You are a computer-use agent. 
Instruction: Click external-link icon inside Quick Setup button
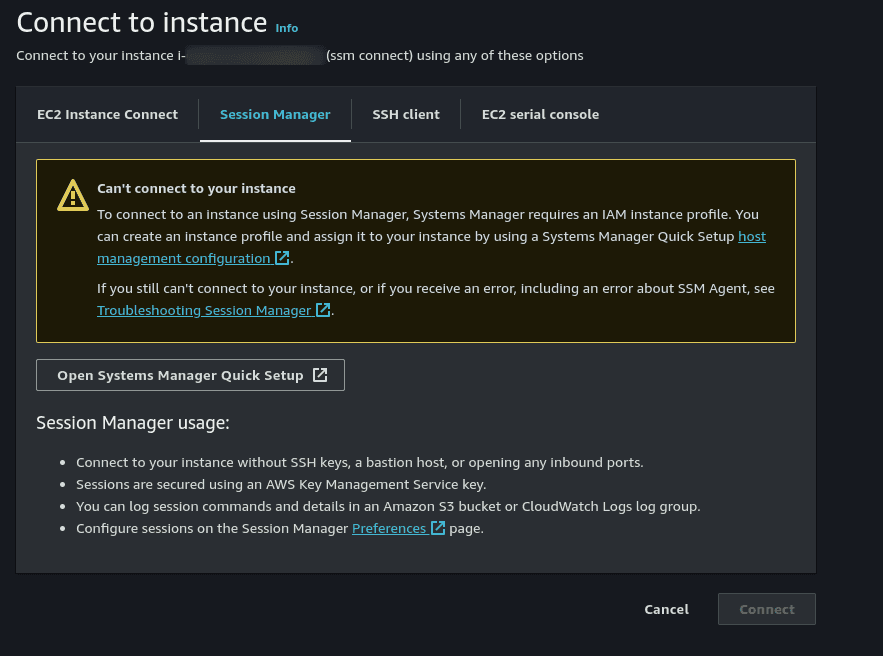[x=320, y=375]
